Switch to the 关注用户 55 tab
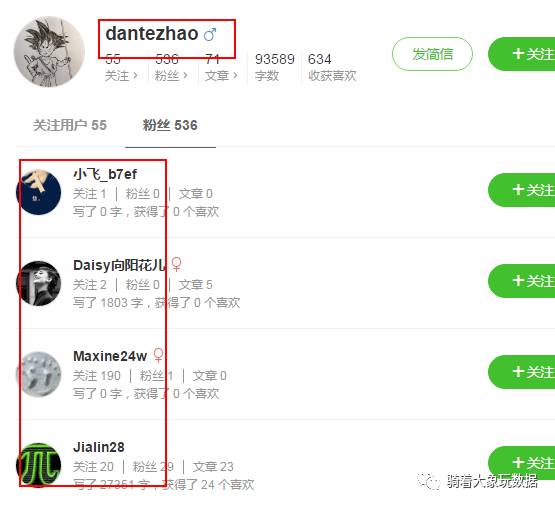 point(70,125)
